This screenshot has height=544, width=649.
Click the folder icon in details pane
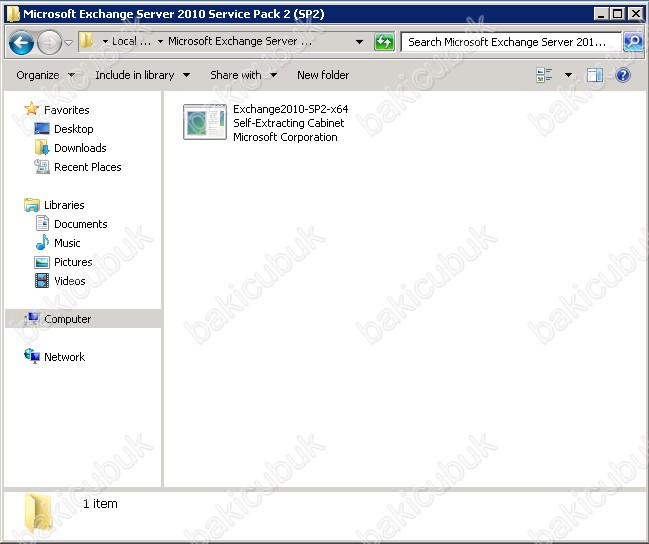pos(38,512)
